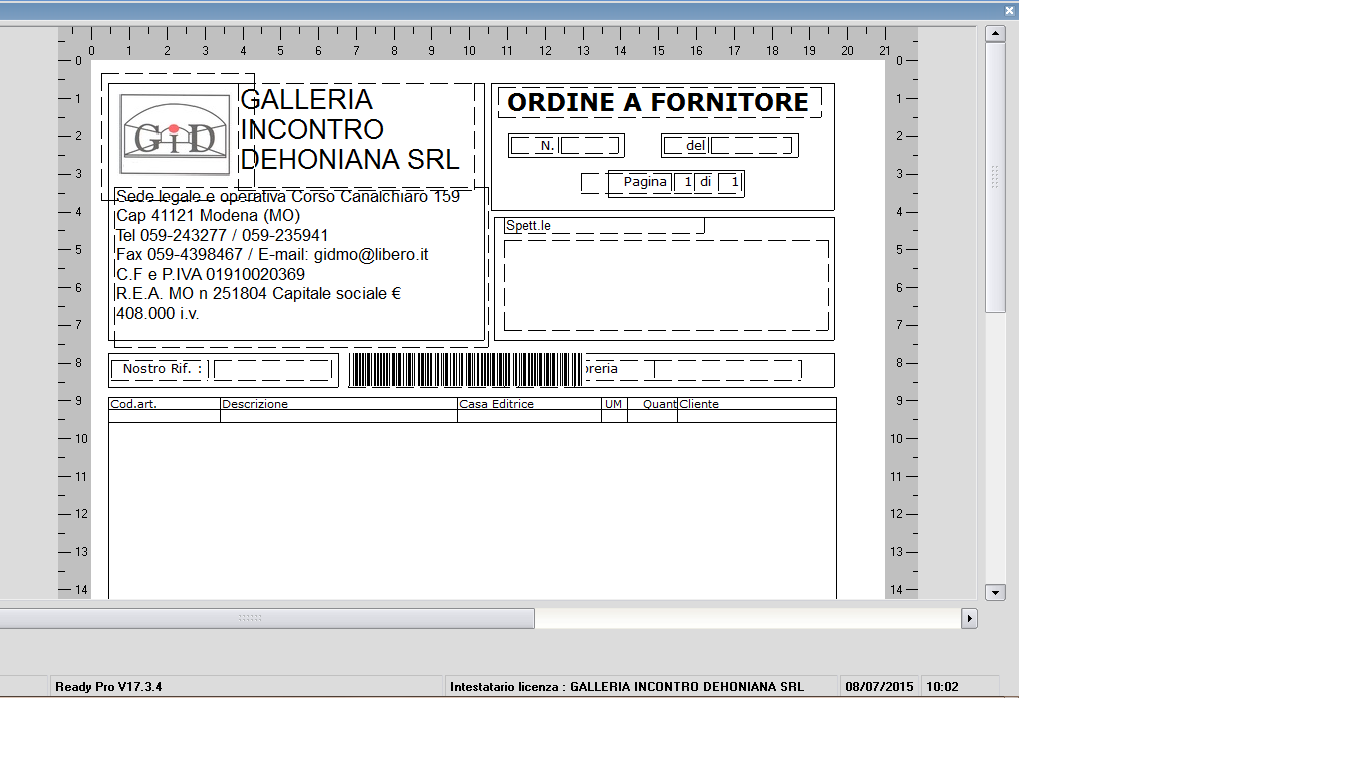Click the vertical scrollbar up arrow
The image size is (1366, 768).
point(995,33)
